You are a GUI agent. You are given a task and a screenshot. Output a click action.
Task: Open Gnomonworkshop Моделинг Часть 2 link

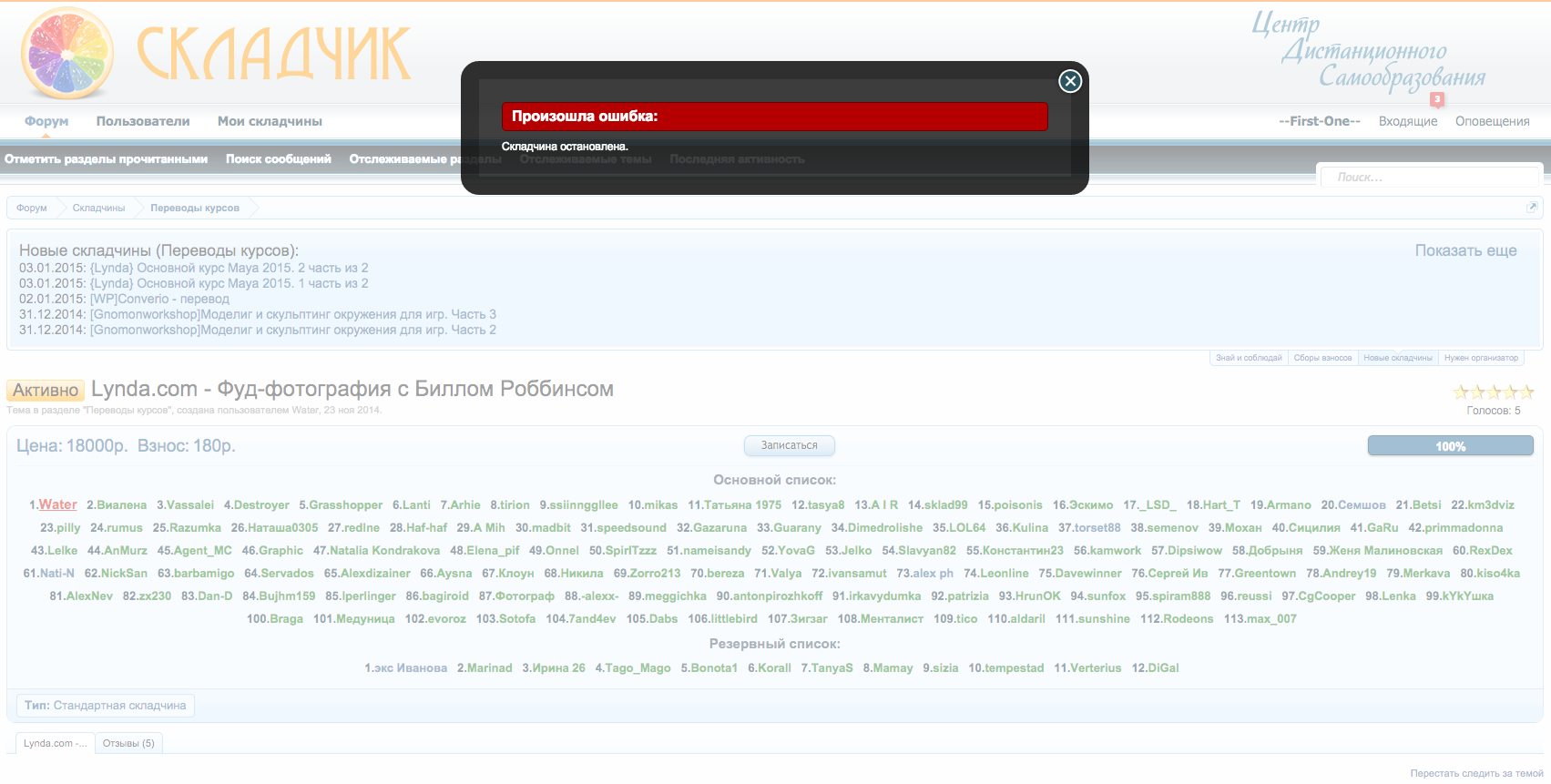click(293, 330)
